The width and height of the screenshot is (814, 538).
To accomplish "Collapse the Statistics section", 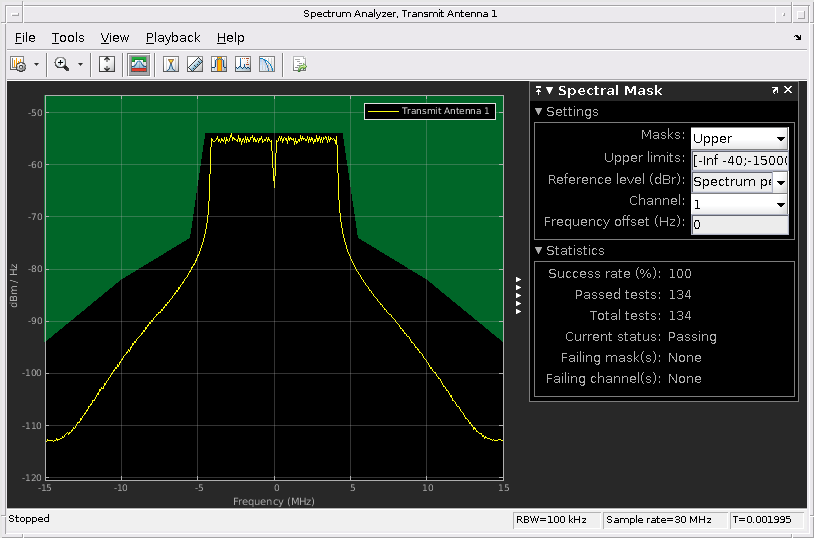I will tap(539, 251).
